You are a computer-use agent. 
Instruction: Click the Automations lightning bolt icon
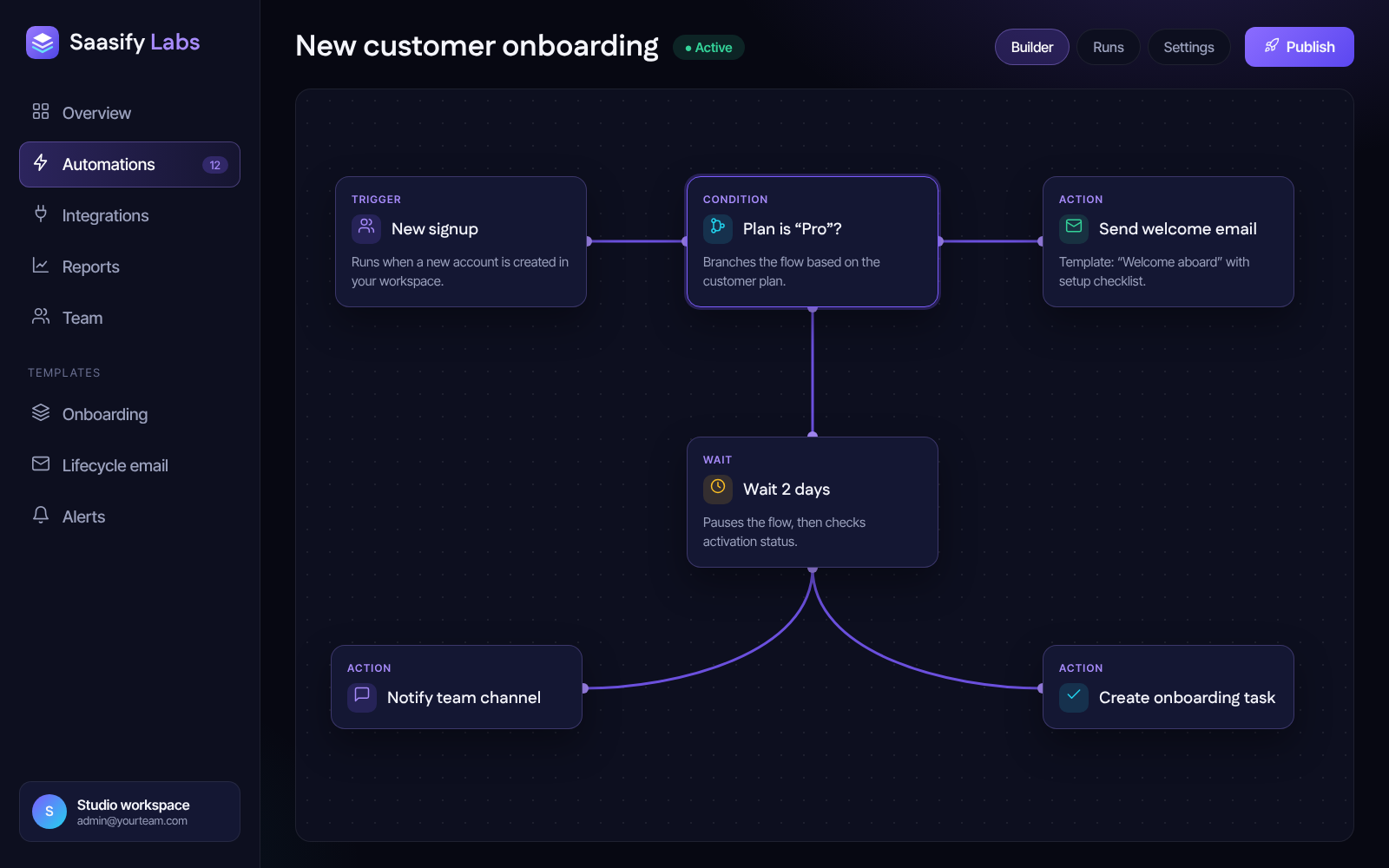click(41, 162)
